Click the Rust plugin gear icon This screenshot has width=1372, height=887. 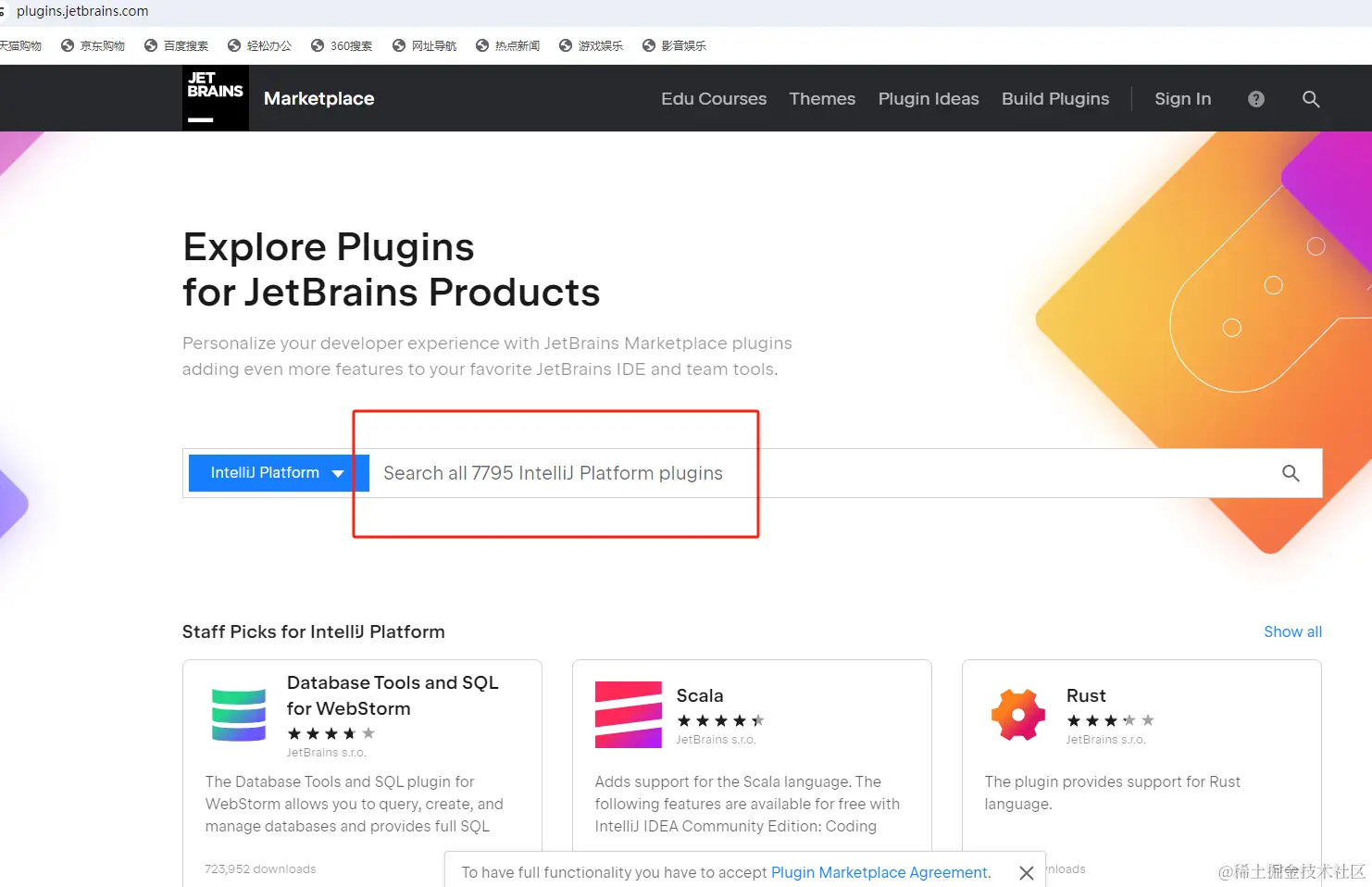tap(1017, 715)
